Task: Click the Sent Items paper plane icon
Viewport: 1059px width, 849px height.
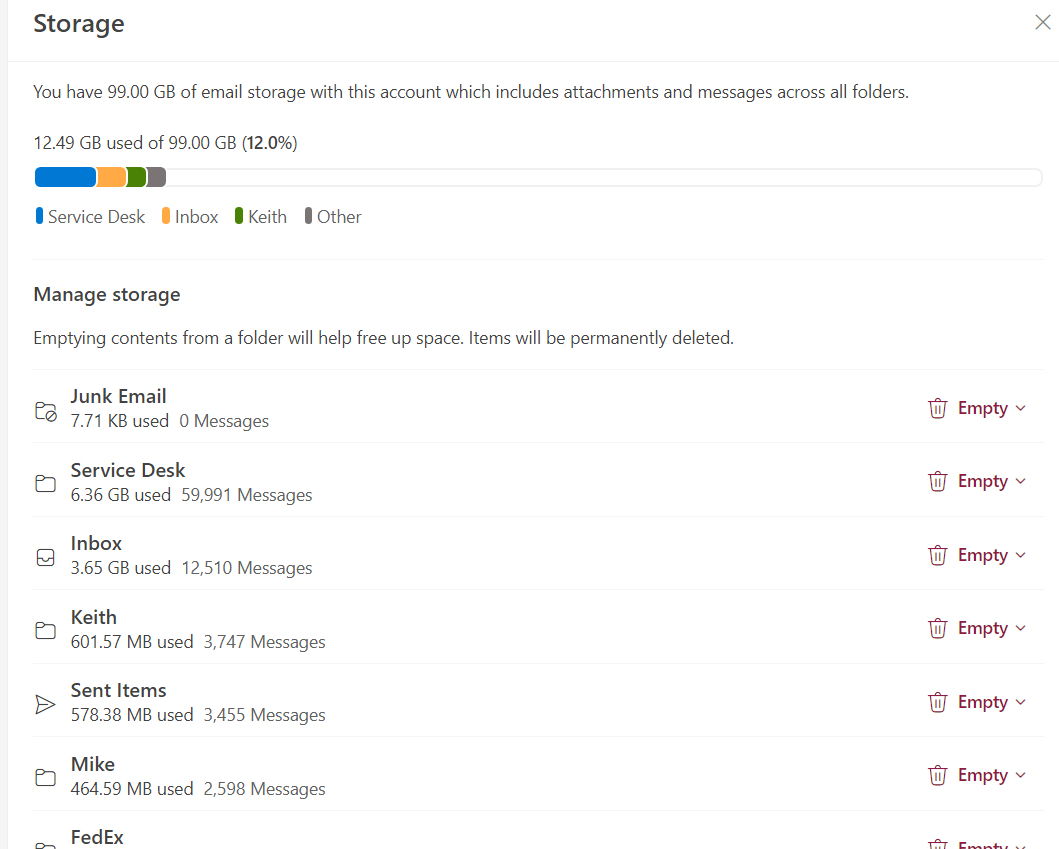Action: [45, 704]
